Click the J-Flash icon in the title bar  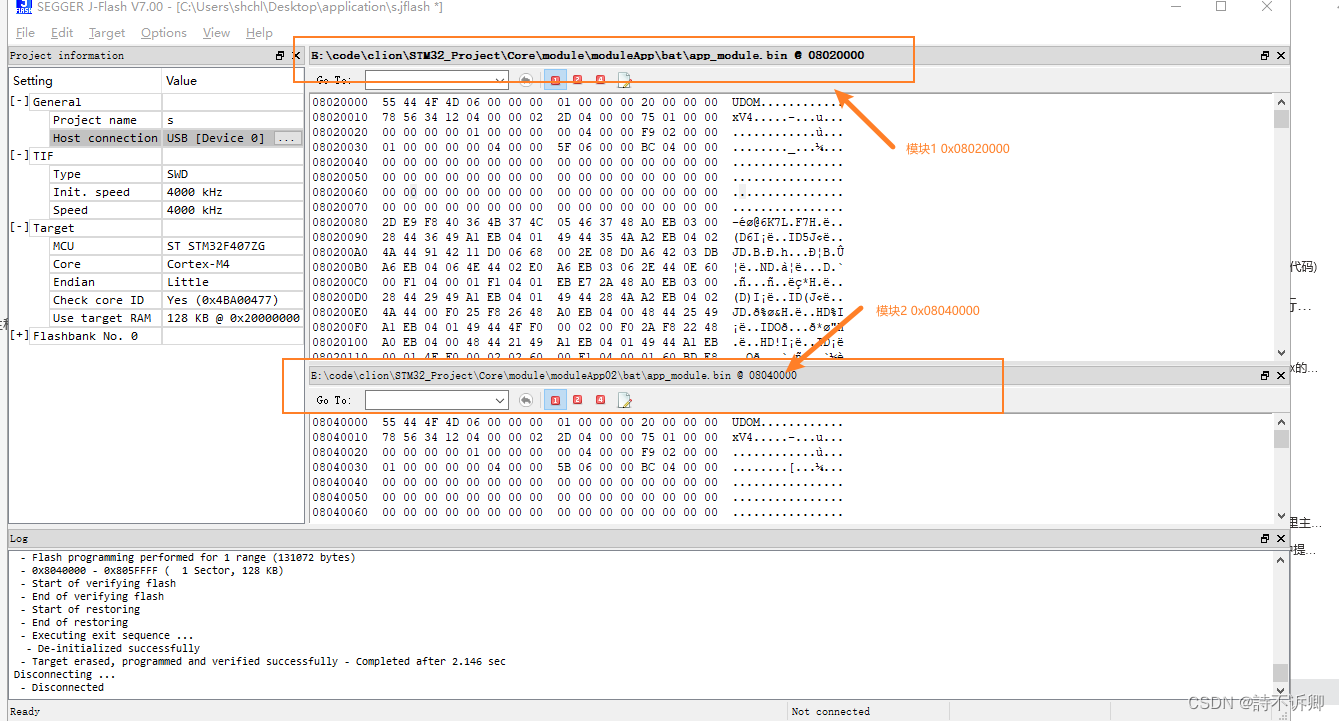(24, 7)
